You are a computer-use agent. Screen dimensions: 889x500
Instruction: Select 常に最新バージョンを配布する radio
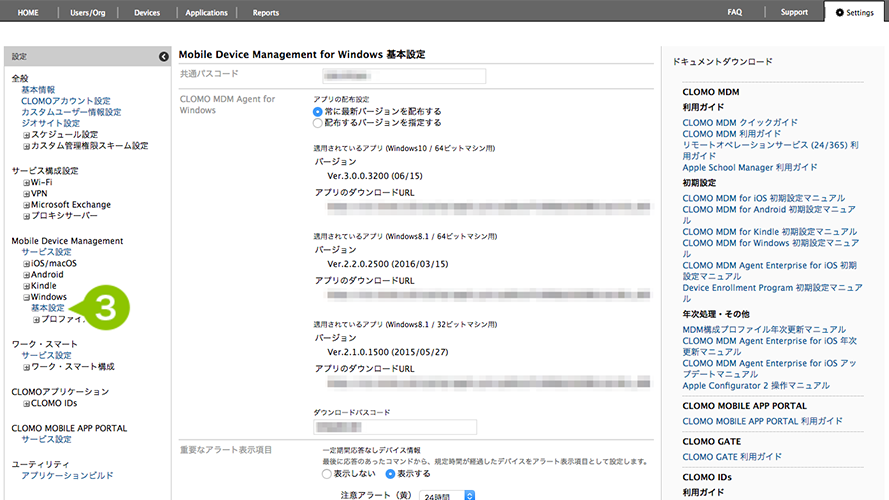point(318,112)
